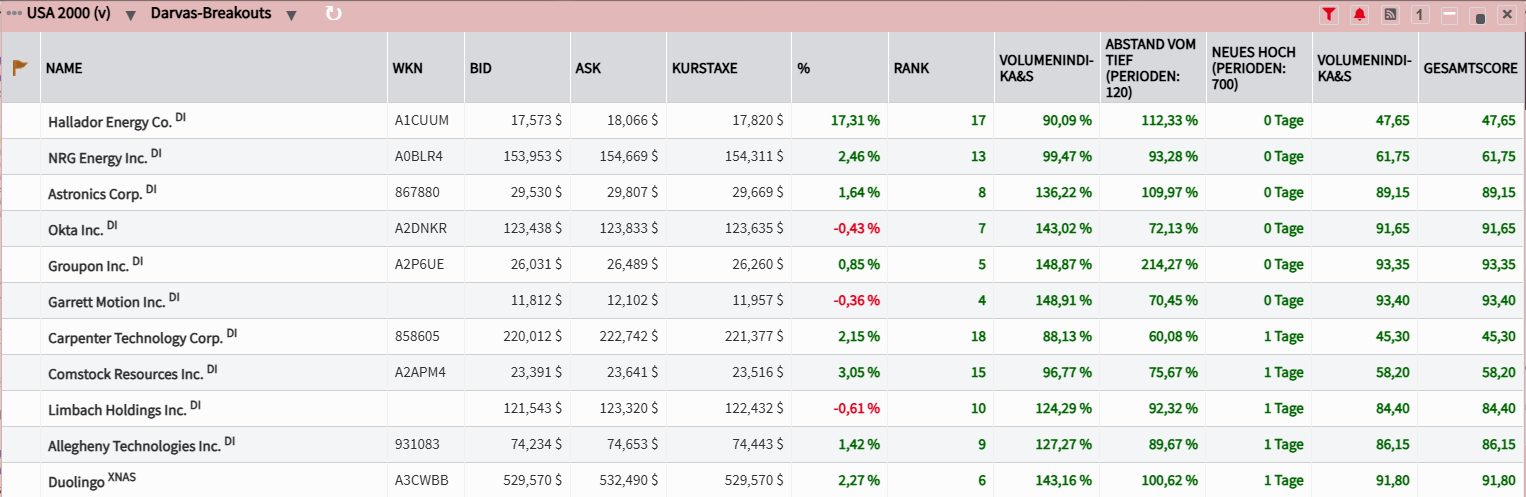The image size is (1526, 497).
Task: Click ask price 222,742 $
Action: [x=629, y=337]
